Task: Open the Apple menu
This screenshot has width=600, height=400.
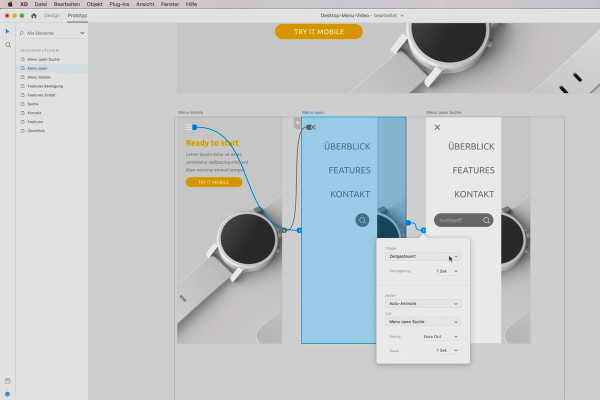Action: [x=10, y=4]
